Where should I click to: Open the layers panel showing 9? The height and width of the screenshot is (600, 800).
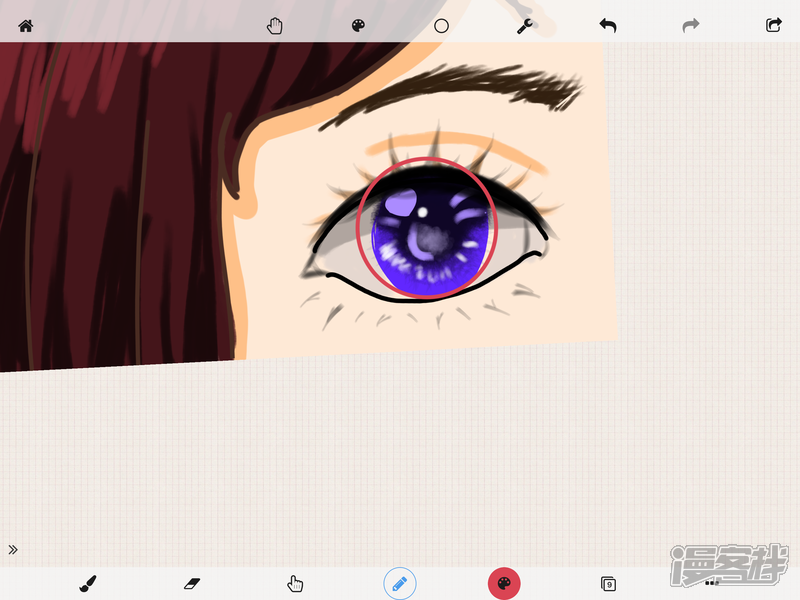tap(608, 583)
